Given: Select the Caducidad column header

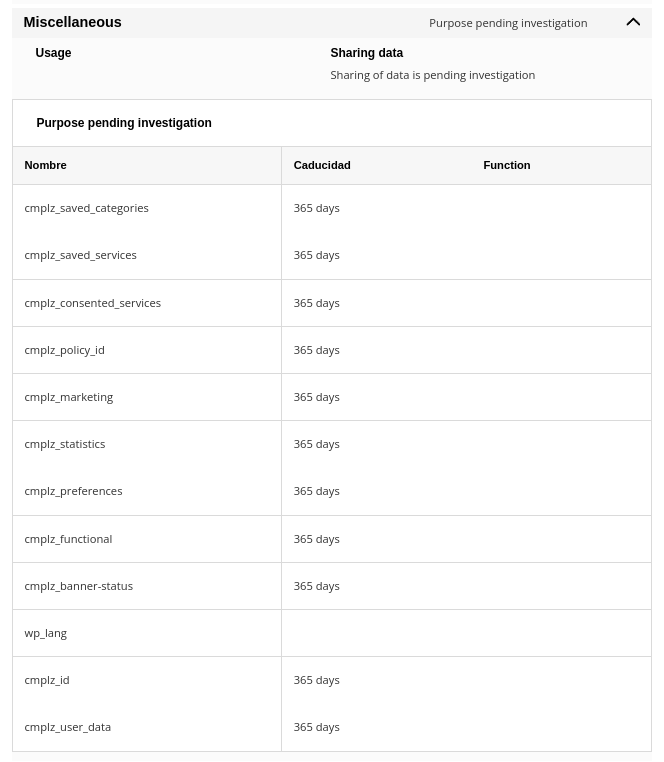Looking at the screenshot, I should [x=321, y=165].
